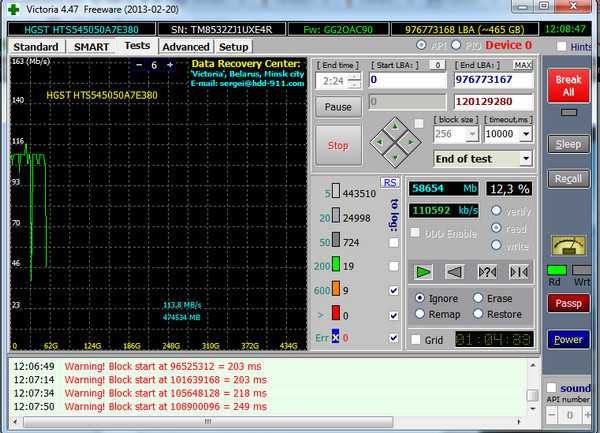The height and width of the screenshot is (433, 600).
Task: Click the API number plus button
Action: pos(587,415)
